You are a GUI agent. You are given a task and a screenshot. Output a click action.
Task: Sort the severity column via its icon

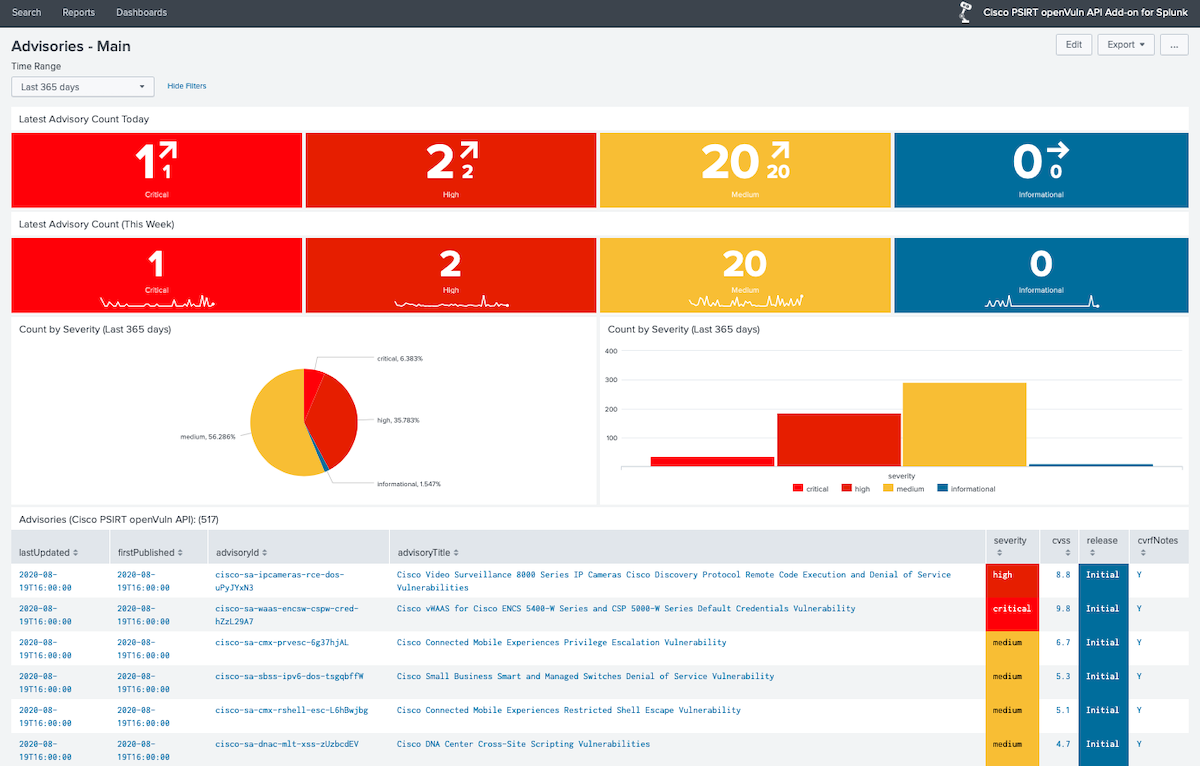pyautogui.click(x=997, y=553)
